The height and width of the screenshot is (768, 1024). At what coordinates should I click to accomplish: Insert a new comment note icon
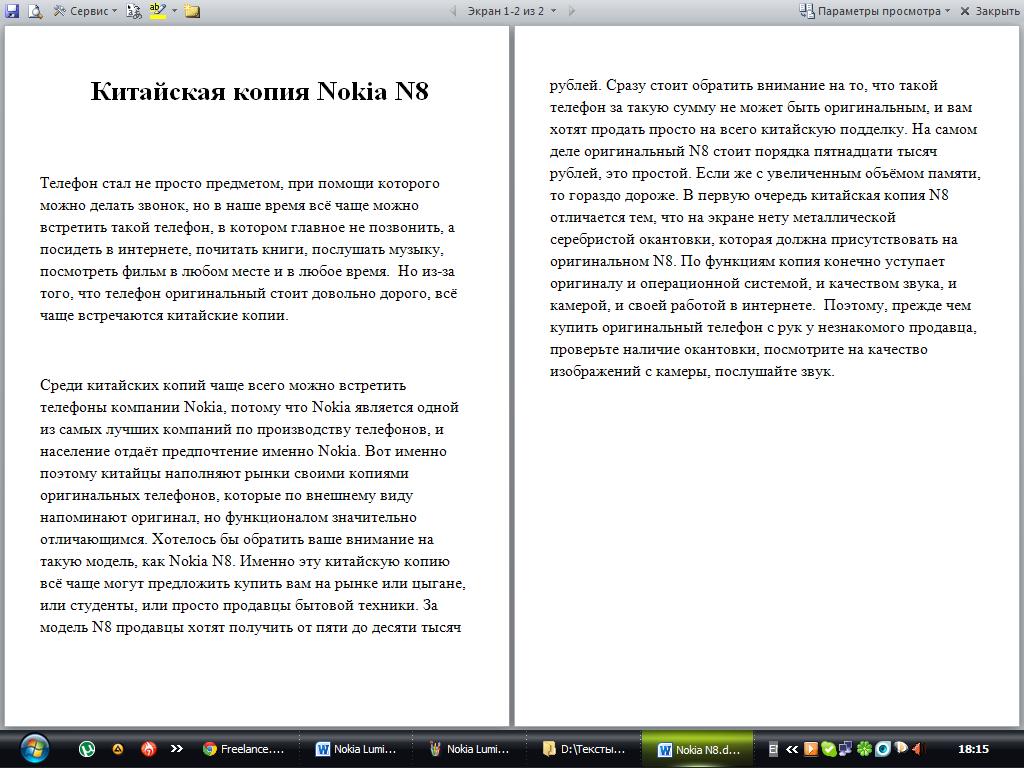192,10
